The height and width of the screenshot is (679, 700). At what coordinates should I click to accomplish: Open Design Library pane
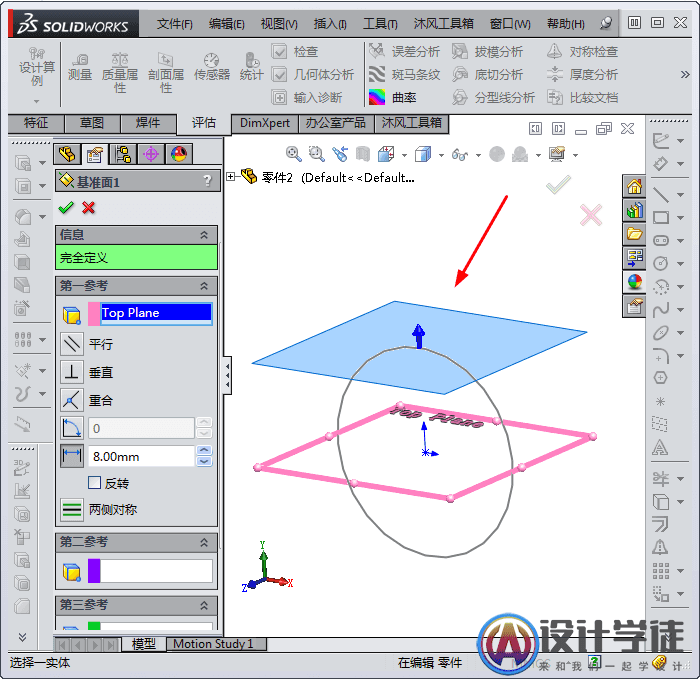click(634, 210)
